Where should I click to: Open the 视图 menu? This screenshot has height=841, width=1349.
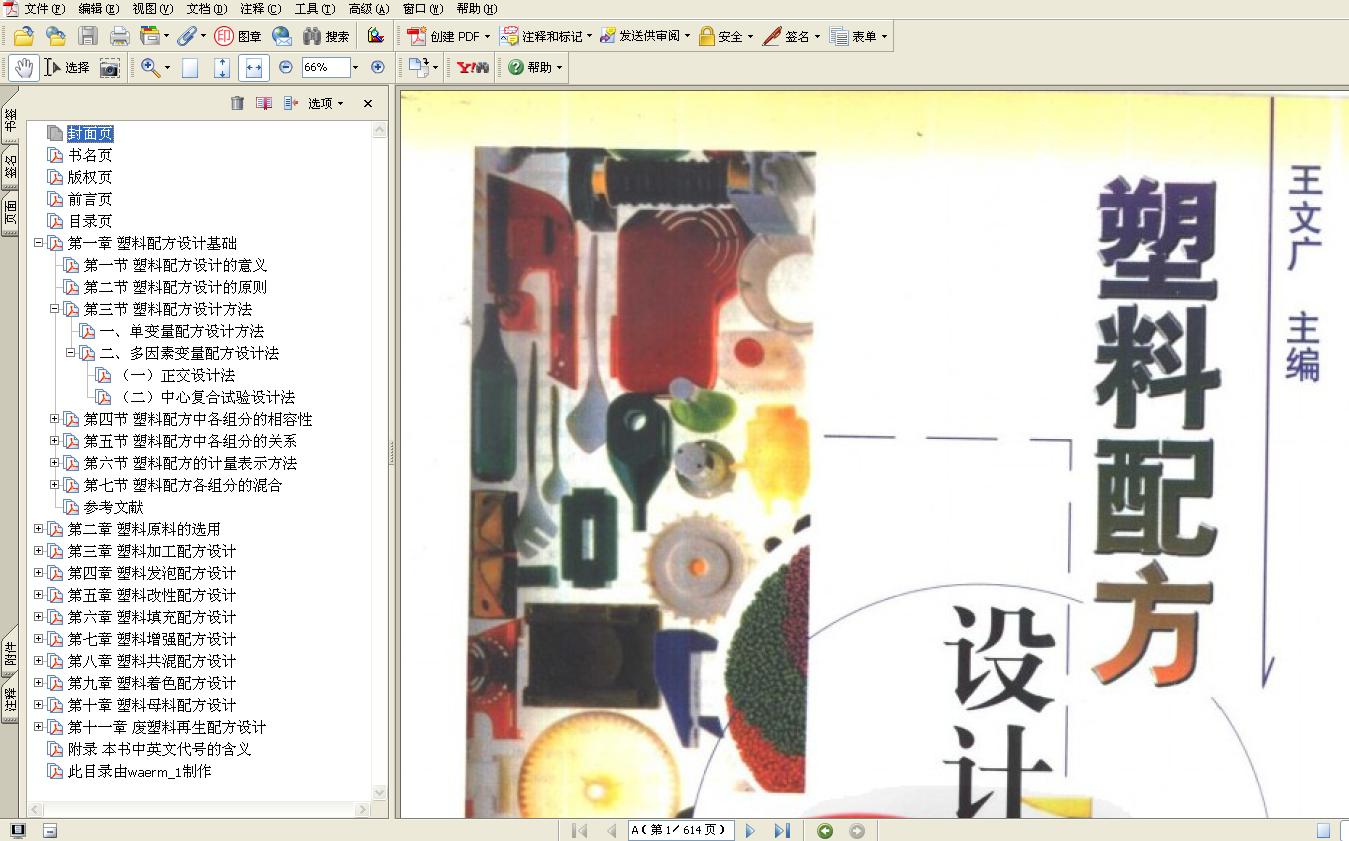click(152, 9)
